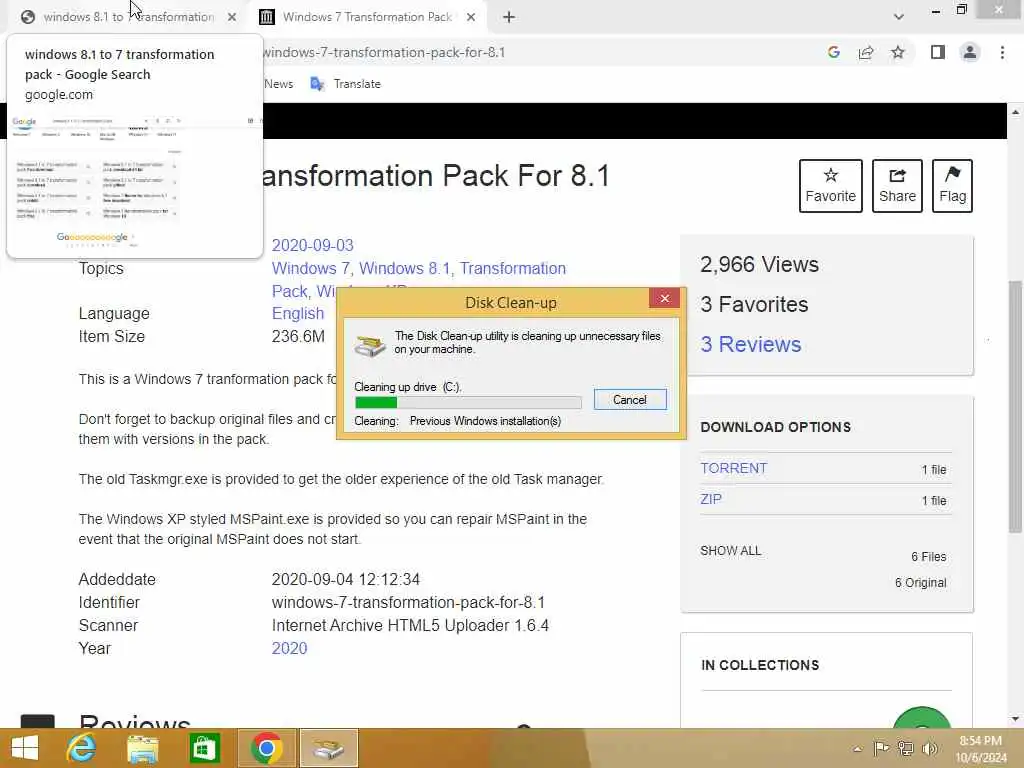Switch to Windows 7 Transformation Pack tab
The image size is (1024, 768).
click(x=366, y=17)
